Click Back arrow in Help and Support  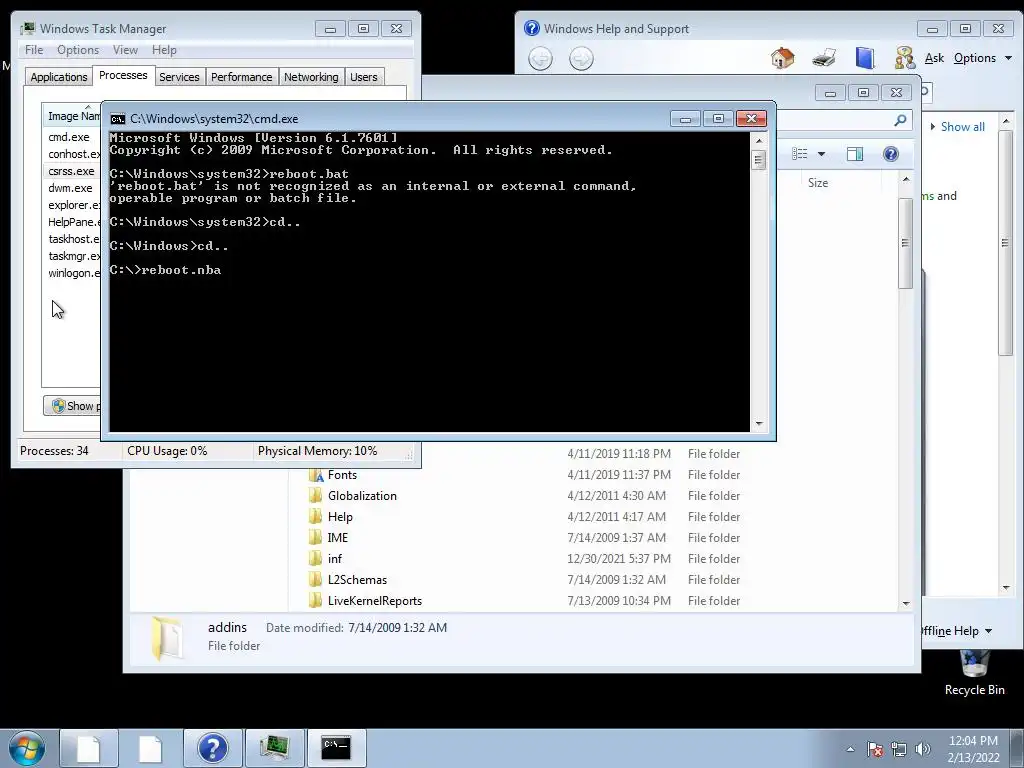click(x=540, y=59)
